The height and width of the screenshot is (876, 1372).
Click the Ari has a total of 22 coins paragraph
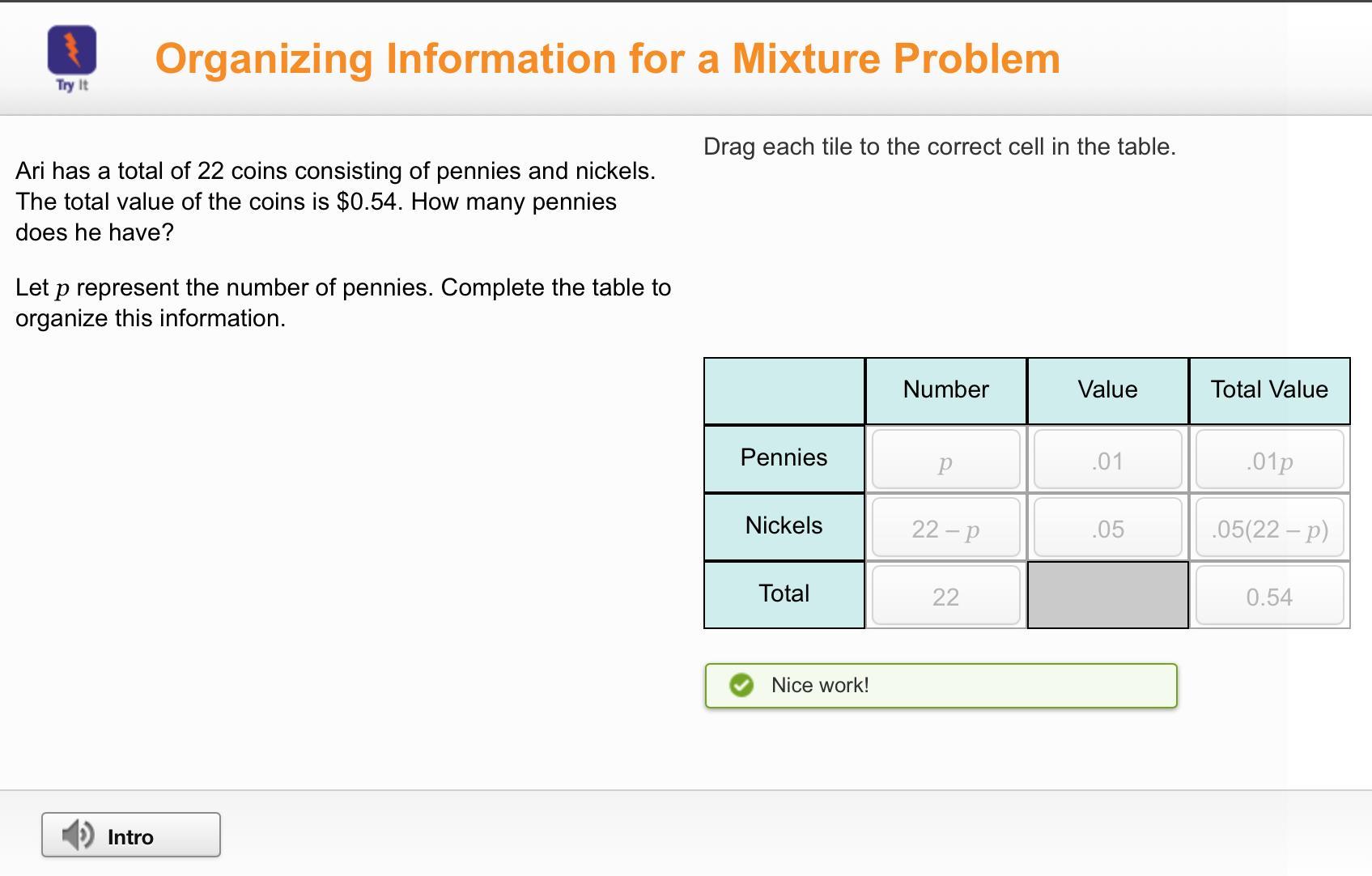336,202
